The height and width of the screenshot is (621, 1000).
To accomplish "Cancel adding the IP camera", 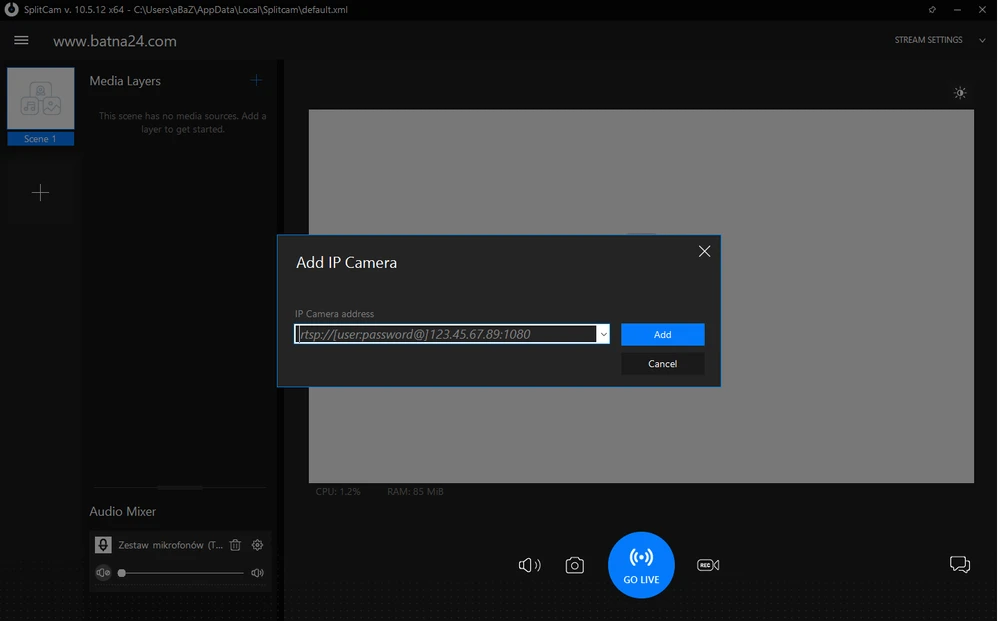I will point(662,363).
